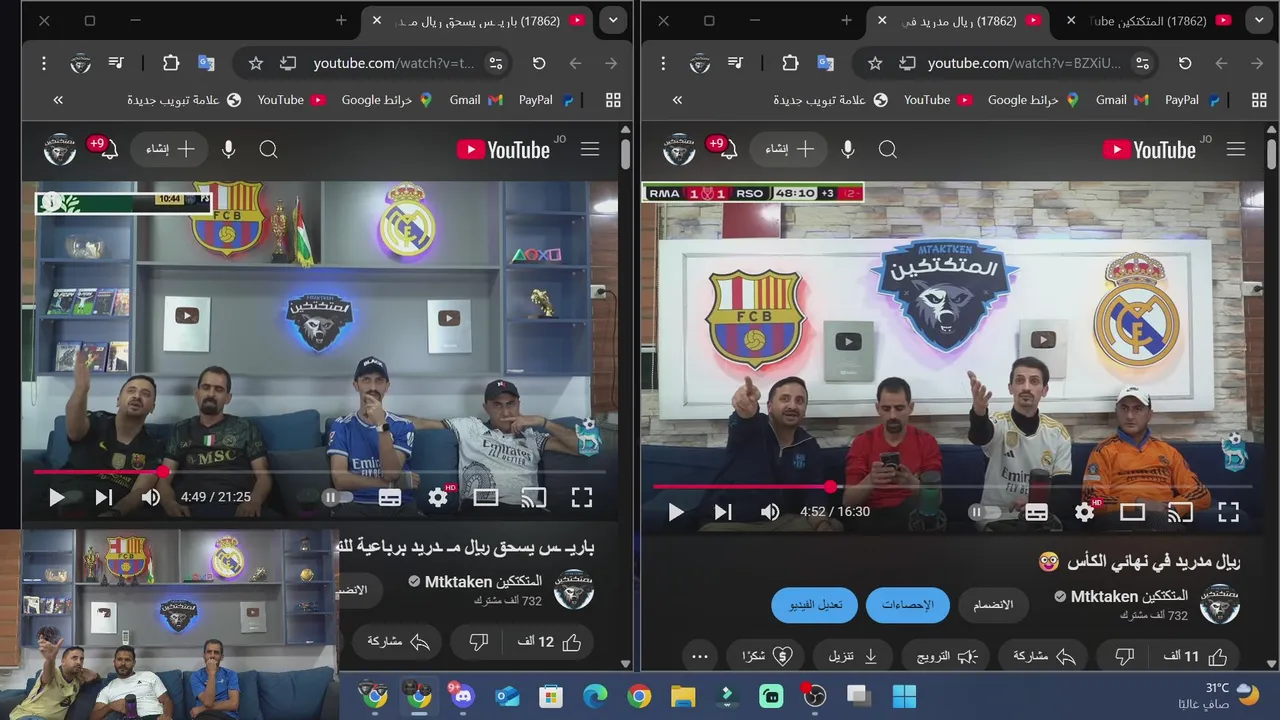Switch 16:30 player to theater mode
The width and height of the screenshot is (1280, 720).
coord(1132,512)
